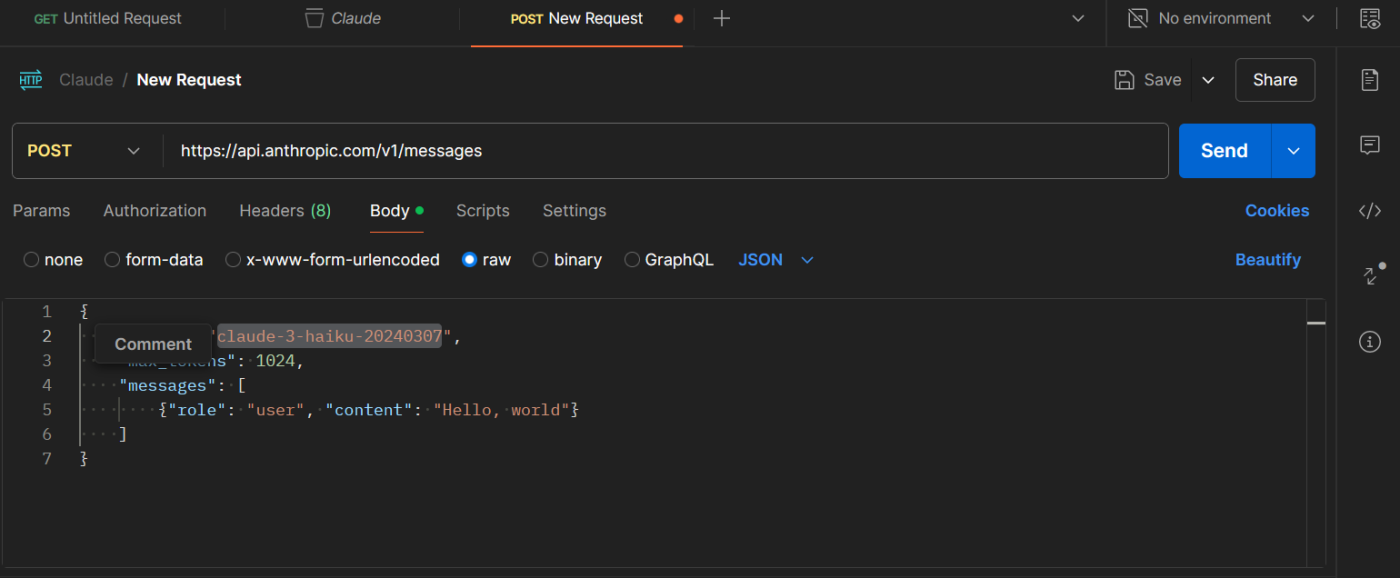Open the JSON body format dropdown
Screen dimensions: 1400x578
[776, 260]
